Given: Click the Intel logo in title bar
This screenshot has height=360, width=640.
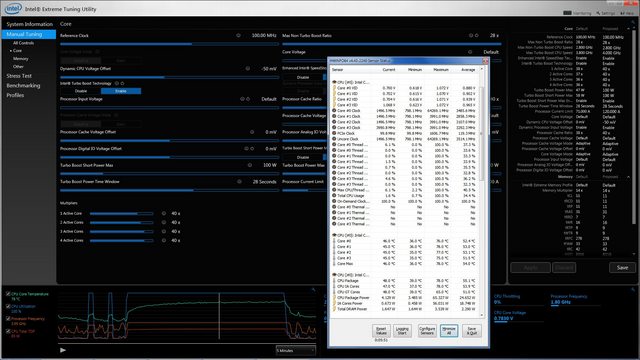Looking at the screenshot, I should tap(13, 8).
